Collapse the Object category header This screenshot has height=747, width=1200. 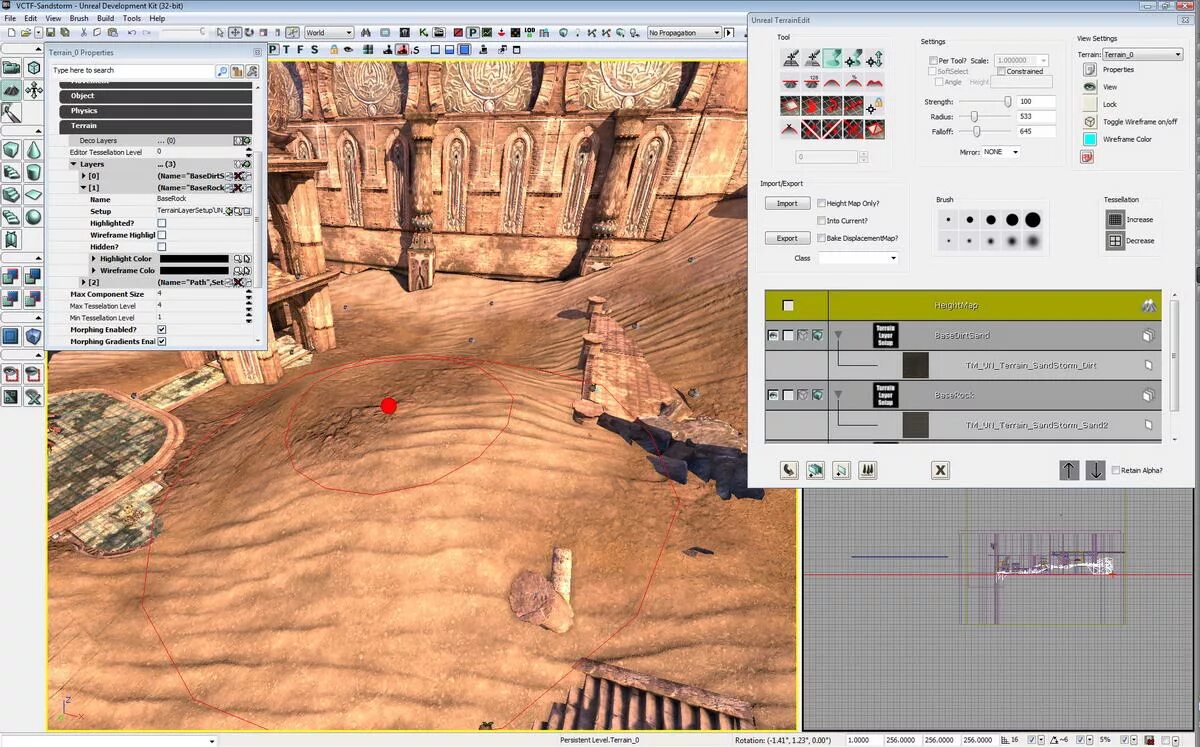click(x=156, y=96)
